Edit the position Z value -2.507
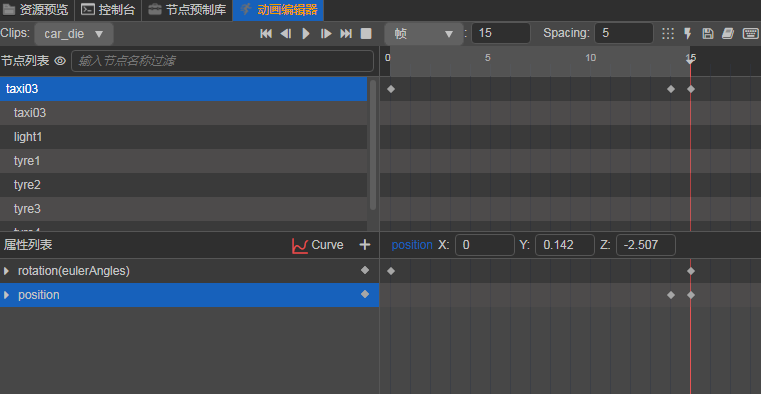This screenshot has width=761, height=394. 645,245
